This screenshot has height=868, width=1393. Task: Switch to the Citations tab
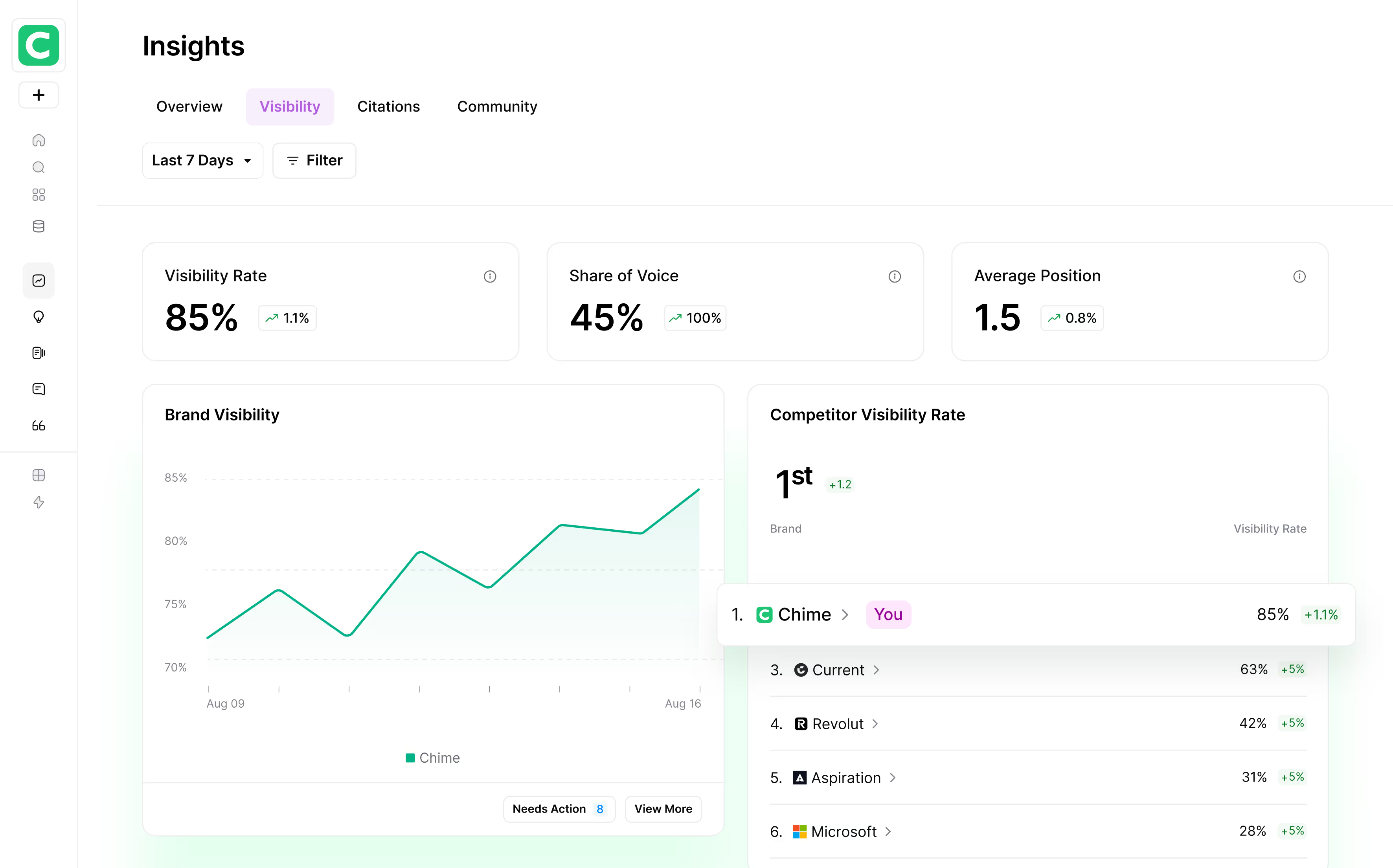(389, 106)
